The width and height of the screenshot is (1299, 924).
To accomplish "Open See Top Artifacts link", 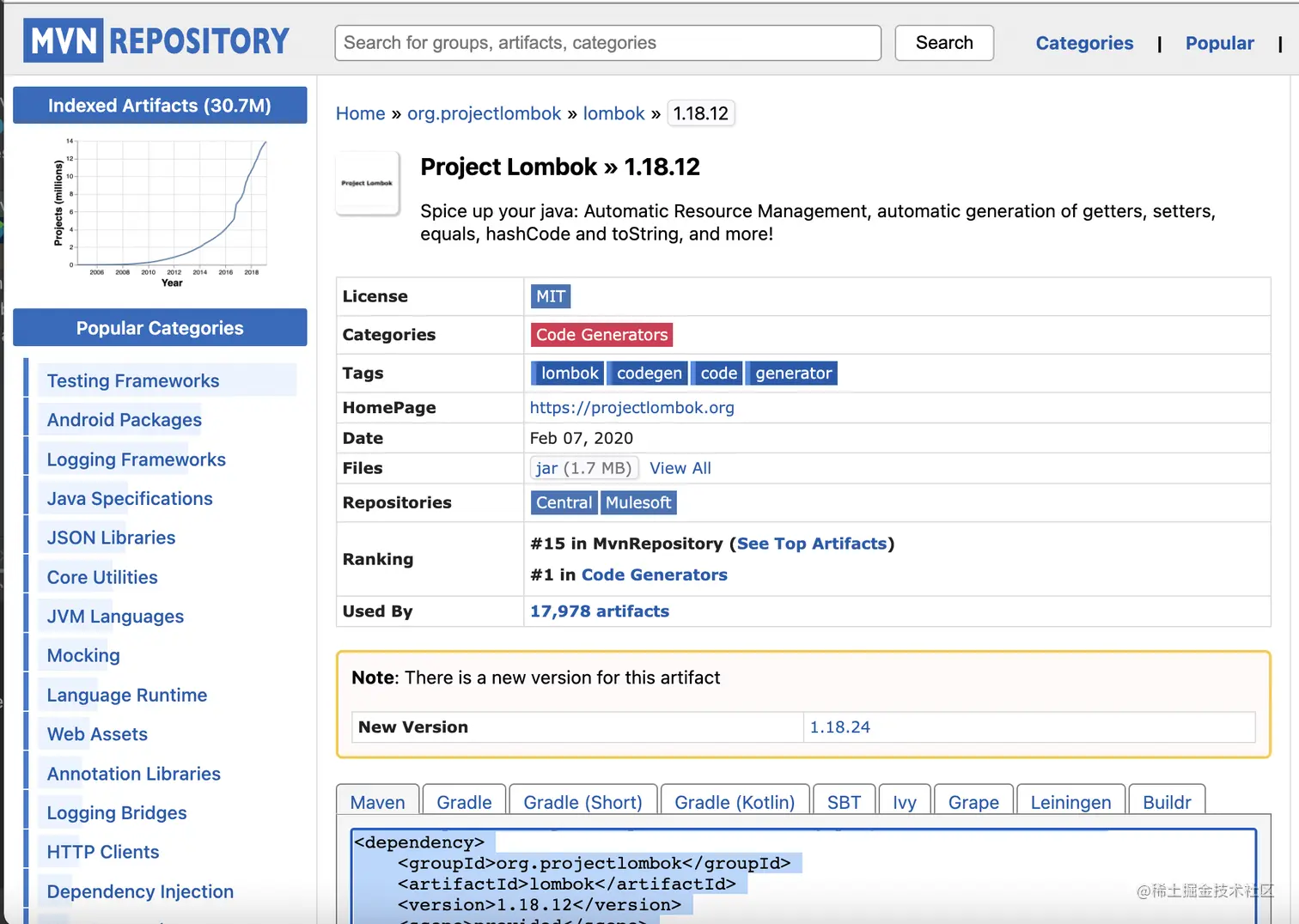I will [x=812, y=544].
